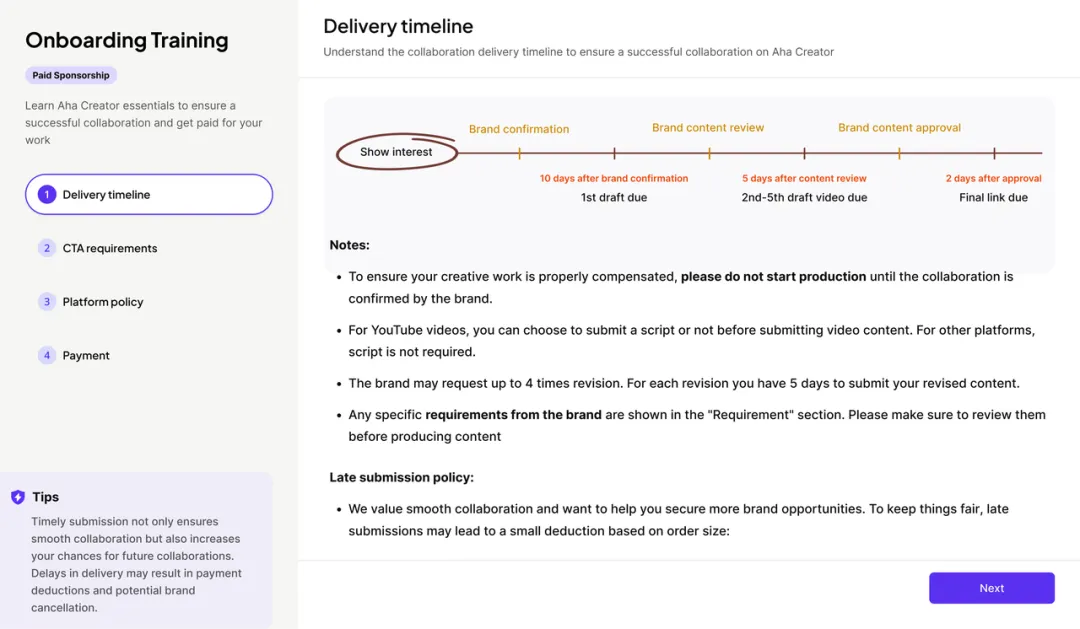Go to CTA requirements step
Screen dimensions: 1080x629
pyautogui.click(x=110, y=248)
